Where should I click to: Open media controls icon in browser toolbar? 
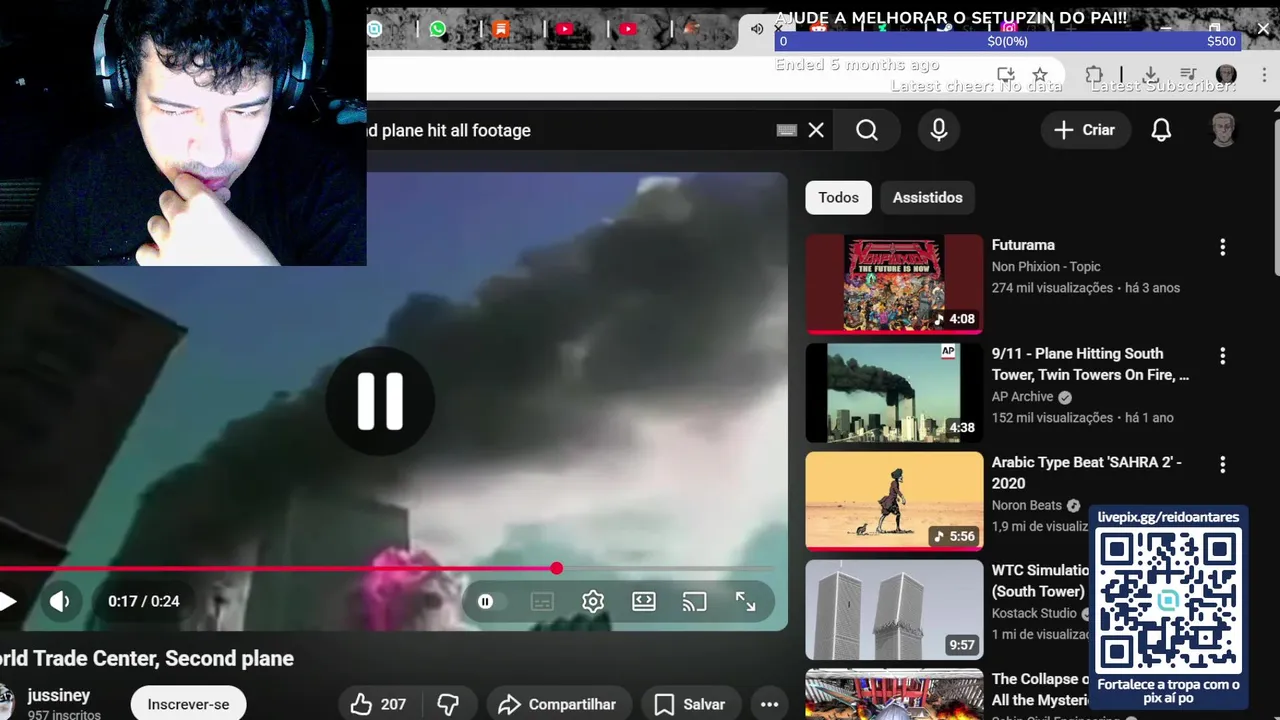point(1188,75)
